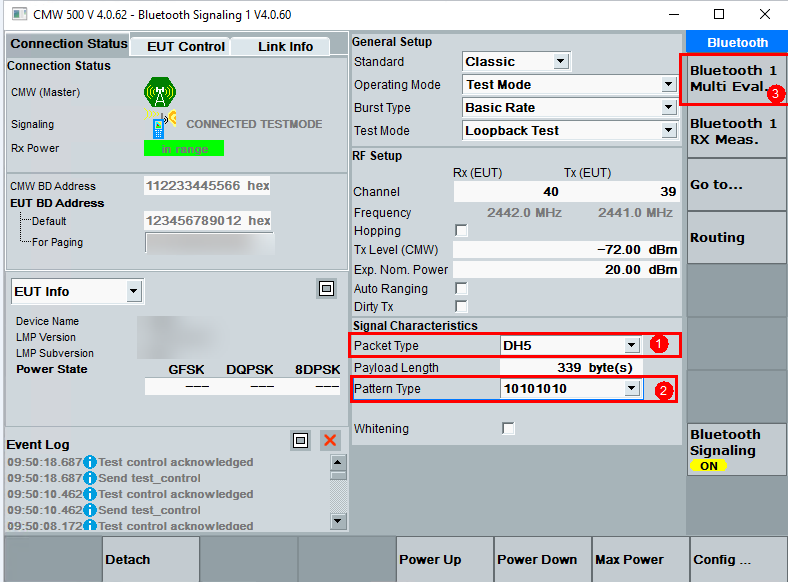Click the DQPSK power state column header

click(250, 370)
